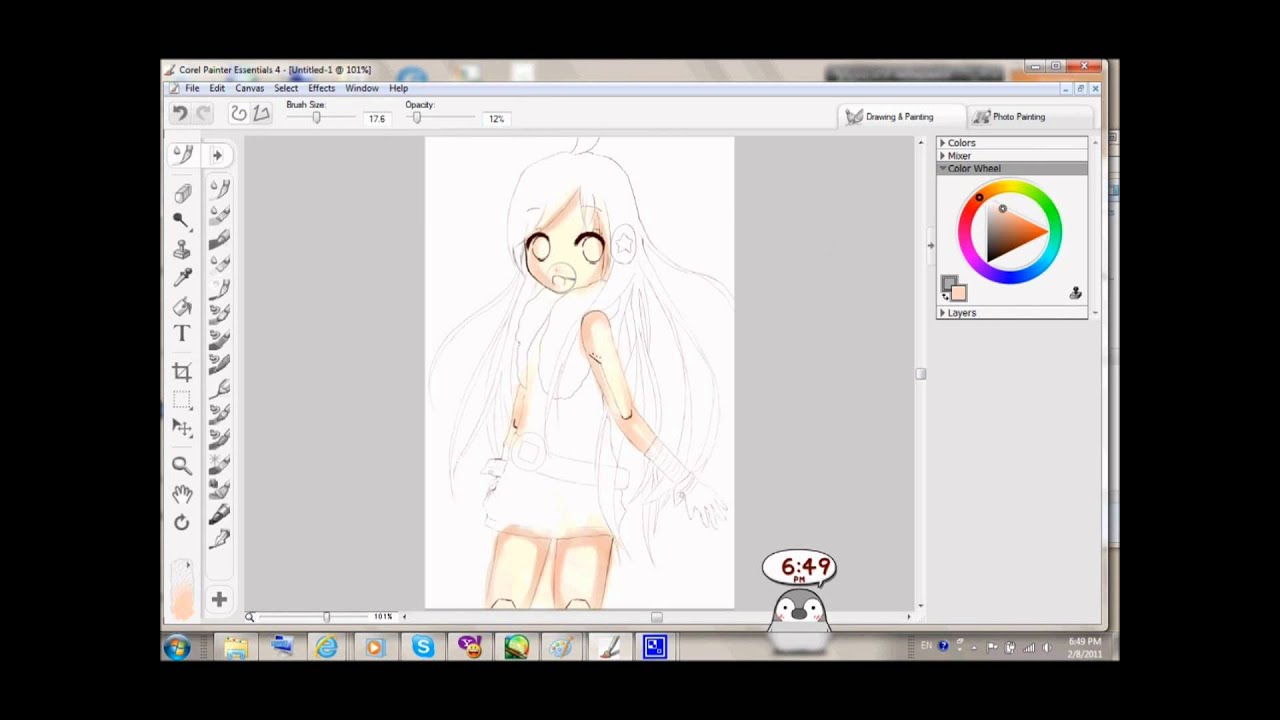
Task: Open the paper texture color preview swatch
Action: (x=182, y=589)
